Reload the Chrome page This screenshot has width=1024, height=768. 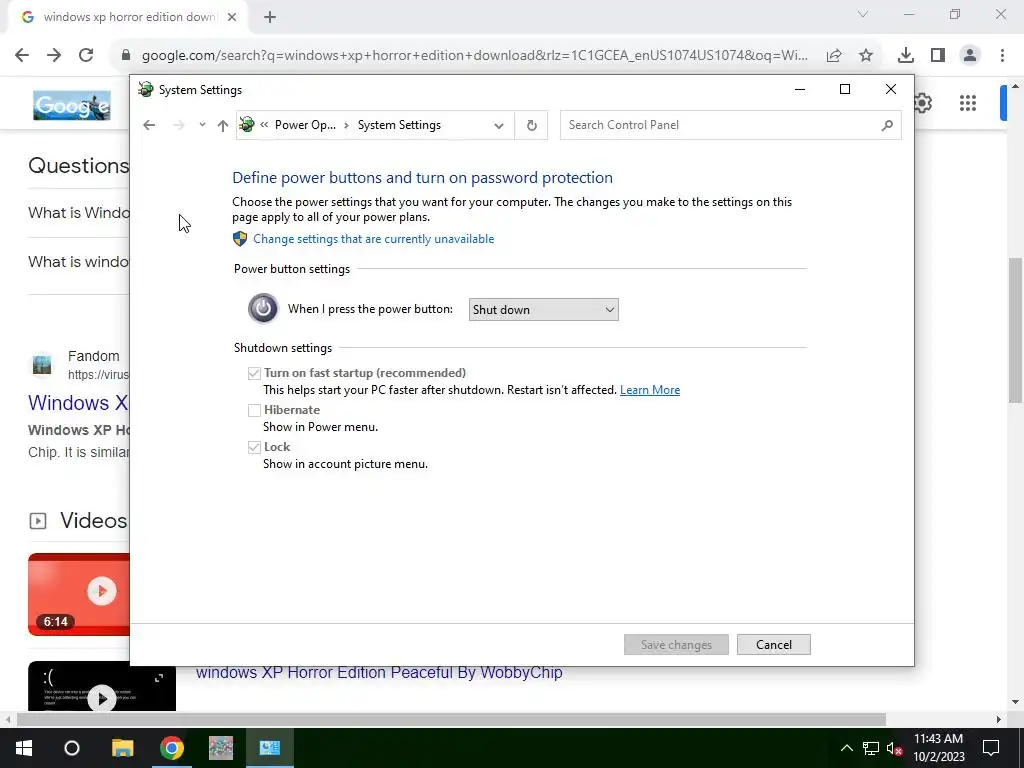tap(86, 55)
